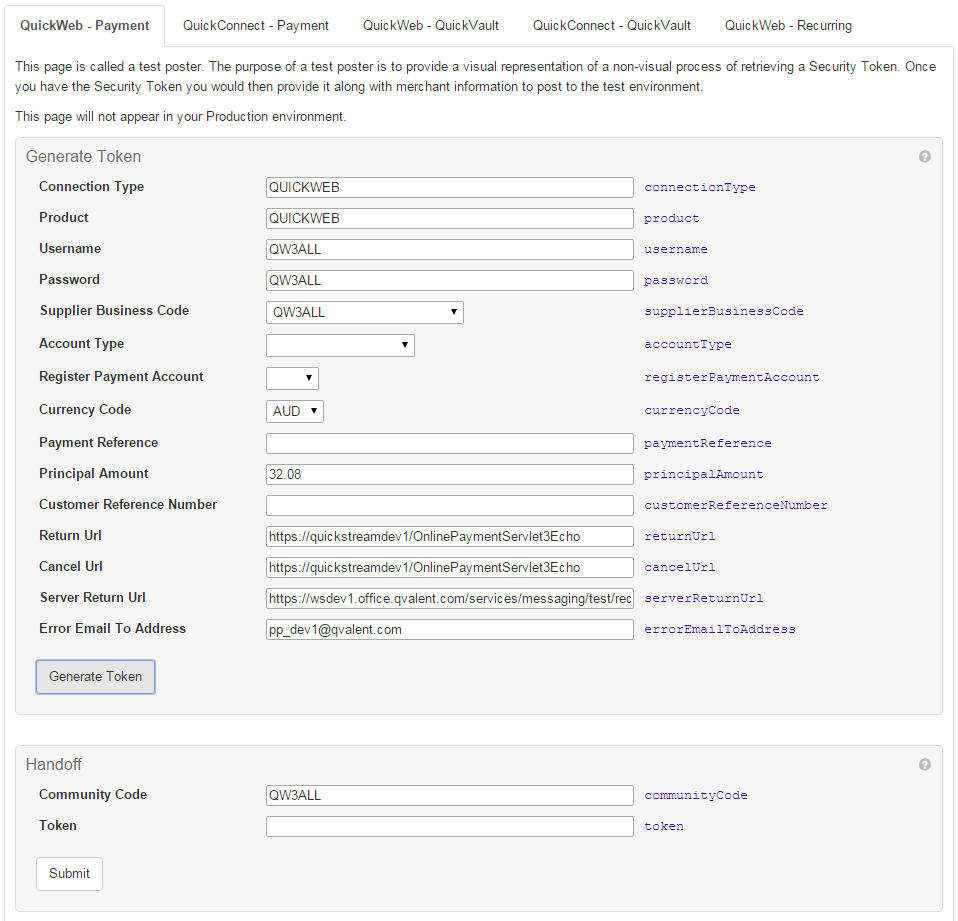This screenshot has width=958, height=921.
Task: Switch to the QuickConnect - Payment tab
Action: 255,25
